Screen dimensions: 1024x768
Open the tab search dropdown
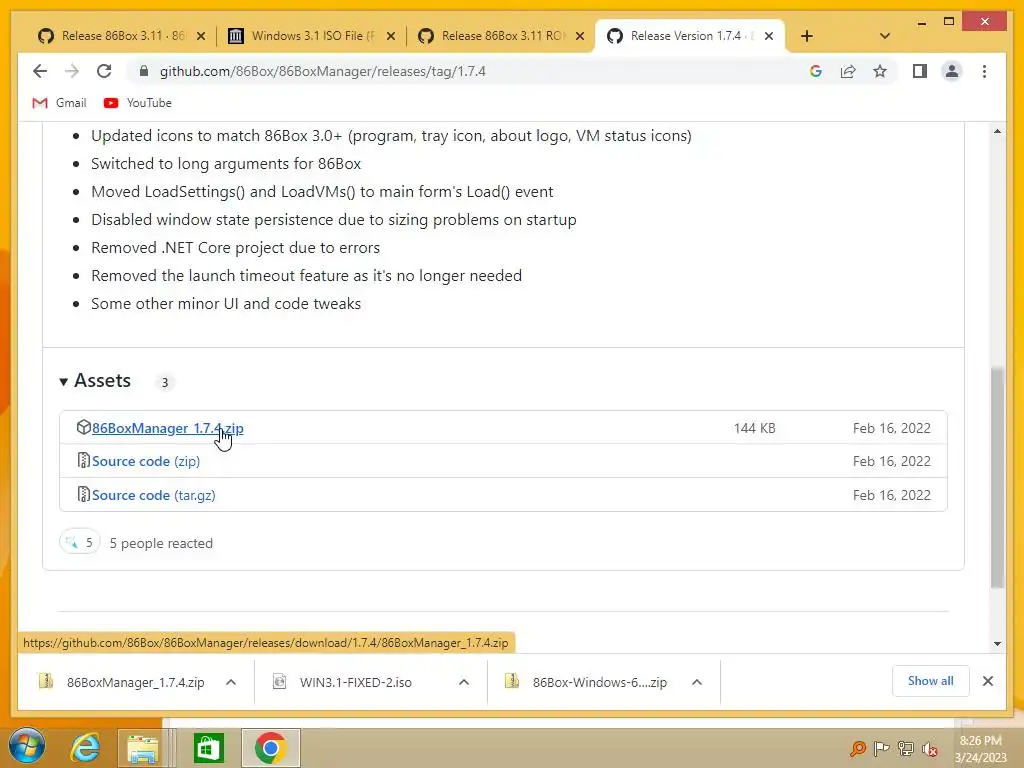[884, 36]
